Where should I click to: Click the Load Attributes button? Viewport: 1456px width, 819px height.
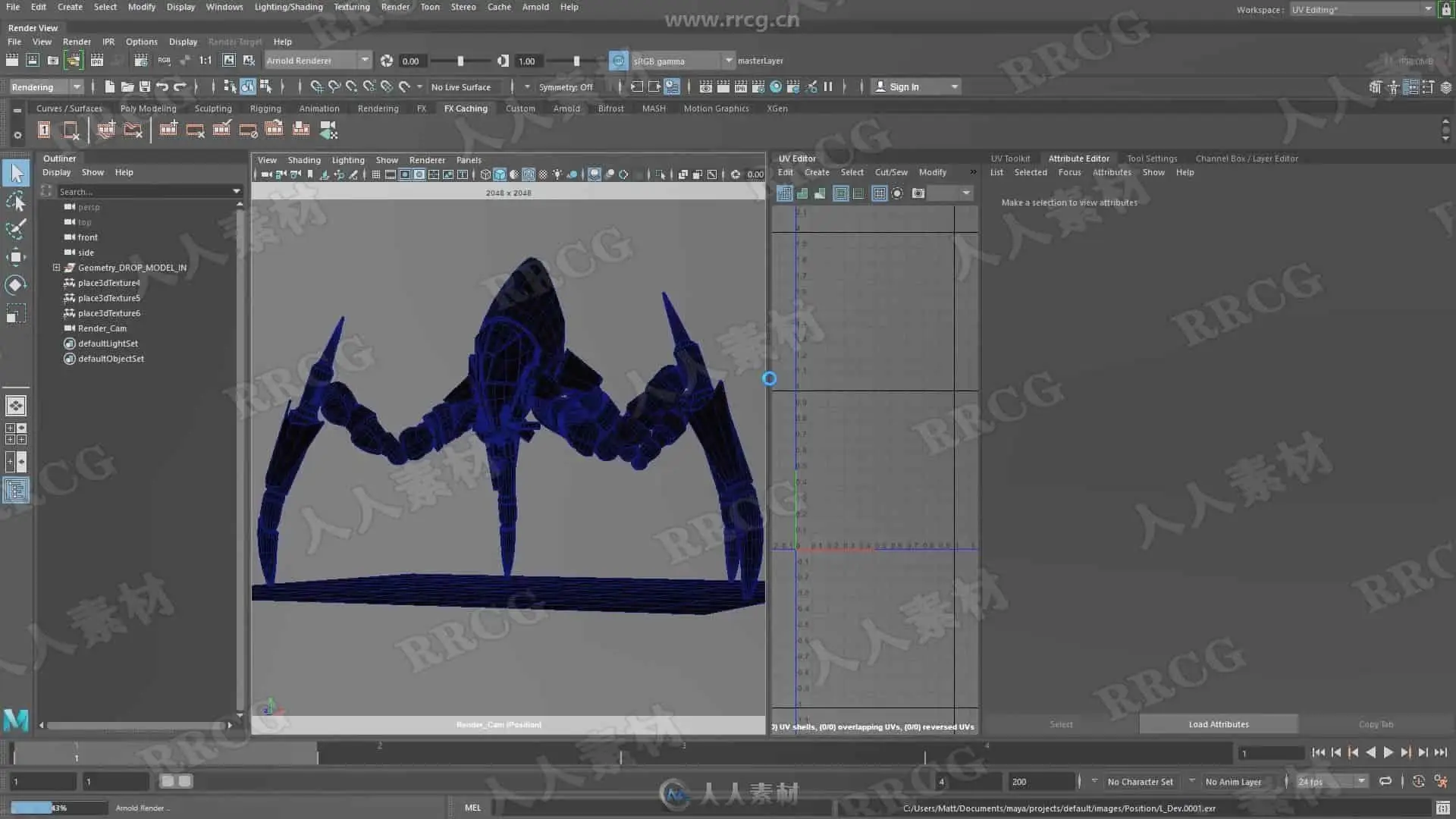click(x=1218, y=724)
